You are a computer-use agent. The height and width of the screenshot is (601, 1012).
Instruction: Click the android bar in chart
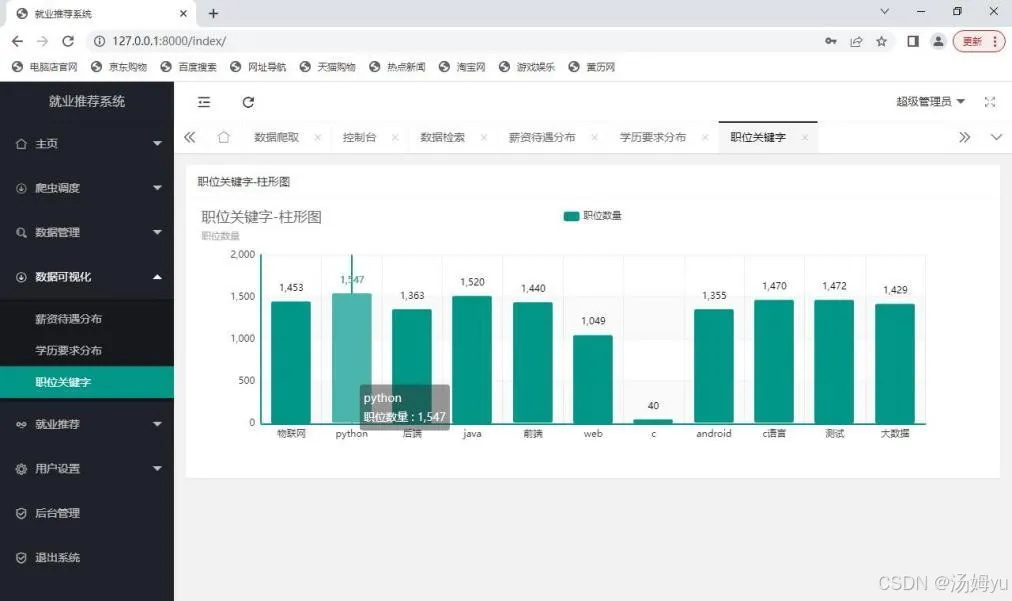pos(713,367)
